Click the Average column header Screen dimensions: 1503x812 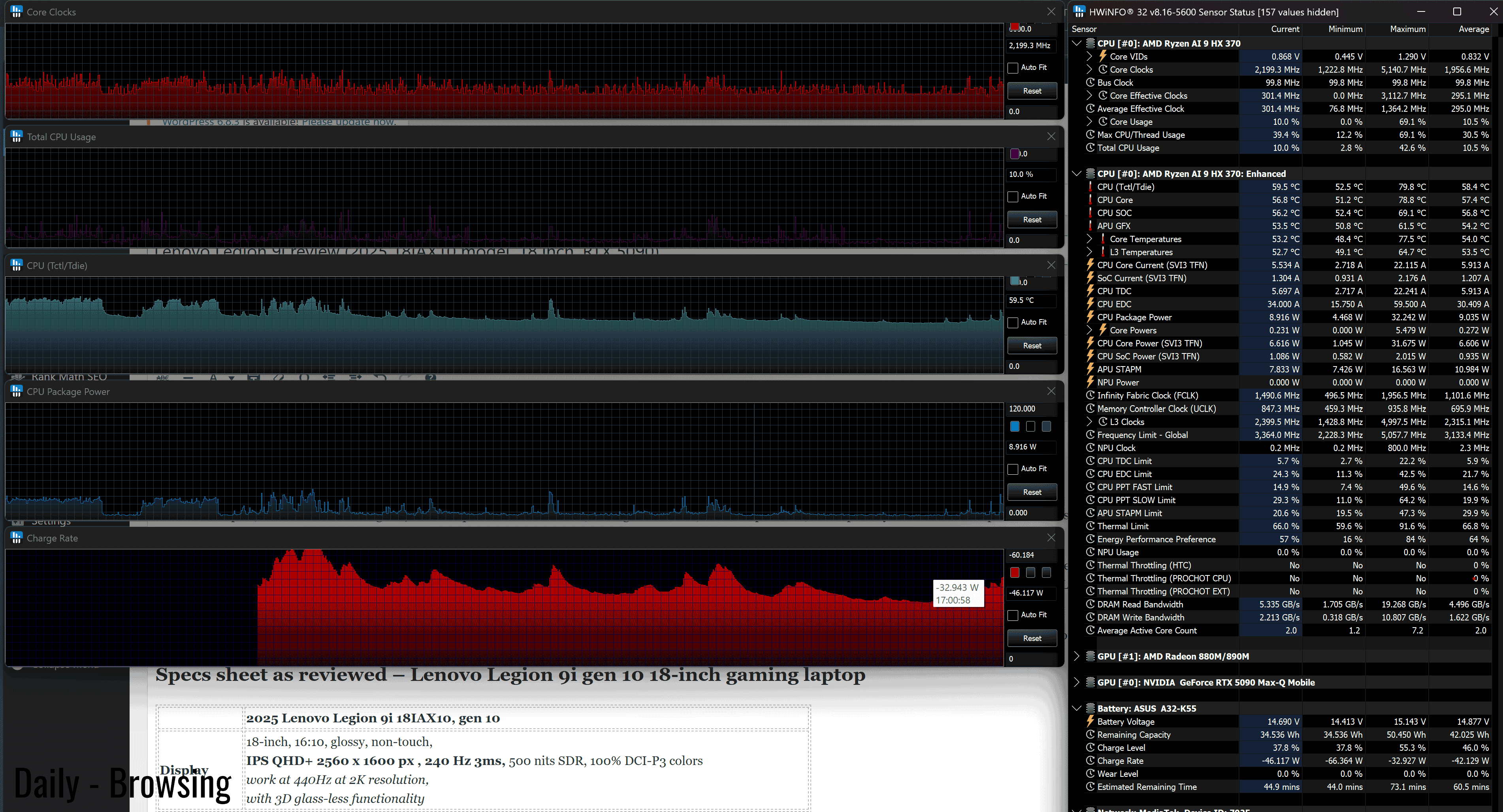1473,29
